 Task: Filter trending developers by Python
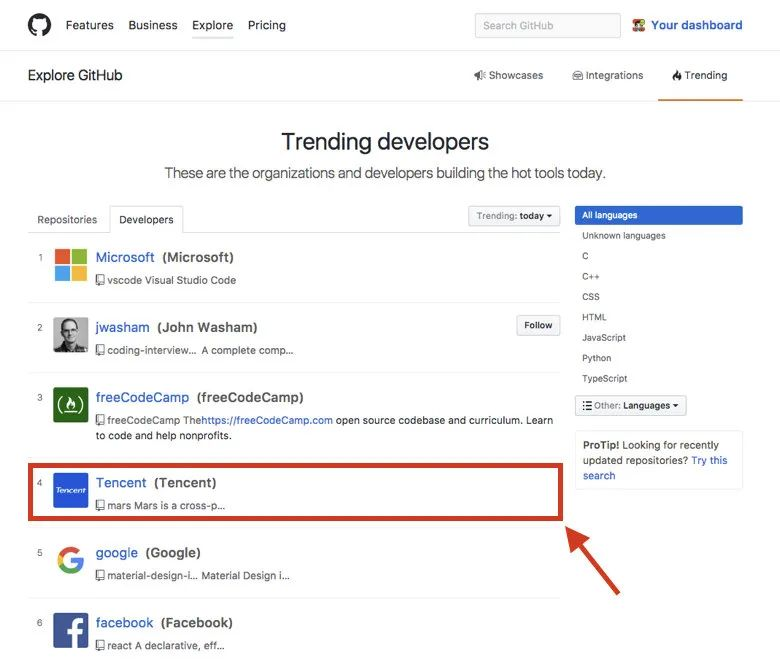(x=596, y=358)
